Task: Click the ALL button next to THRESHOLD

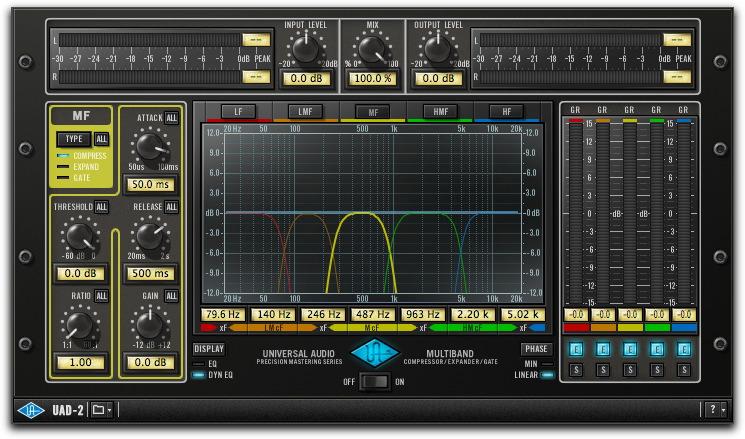Action: coord(102,207)
